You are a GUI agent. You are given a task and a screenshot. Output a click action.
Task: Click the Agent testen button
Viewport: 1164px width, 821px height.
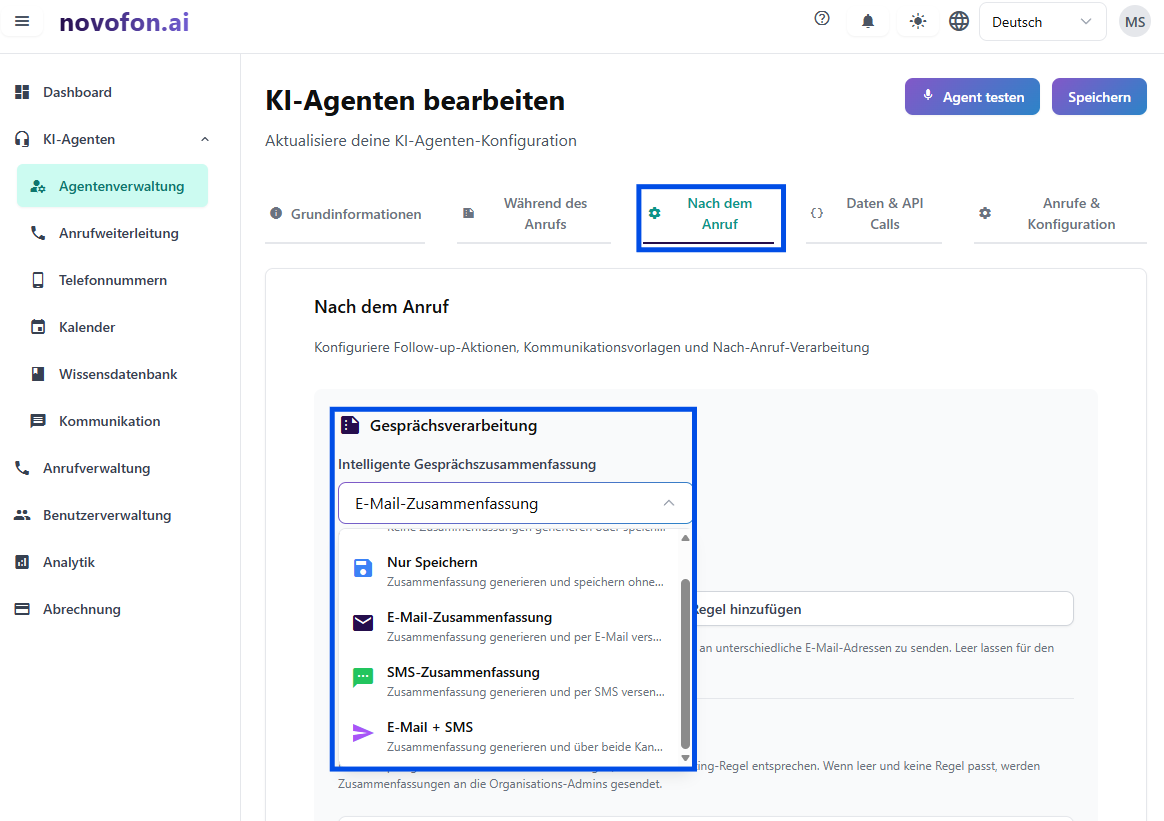pos(972,97)
